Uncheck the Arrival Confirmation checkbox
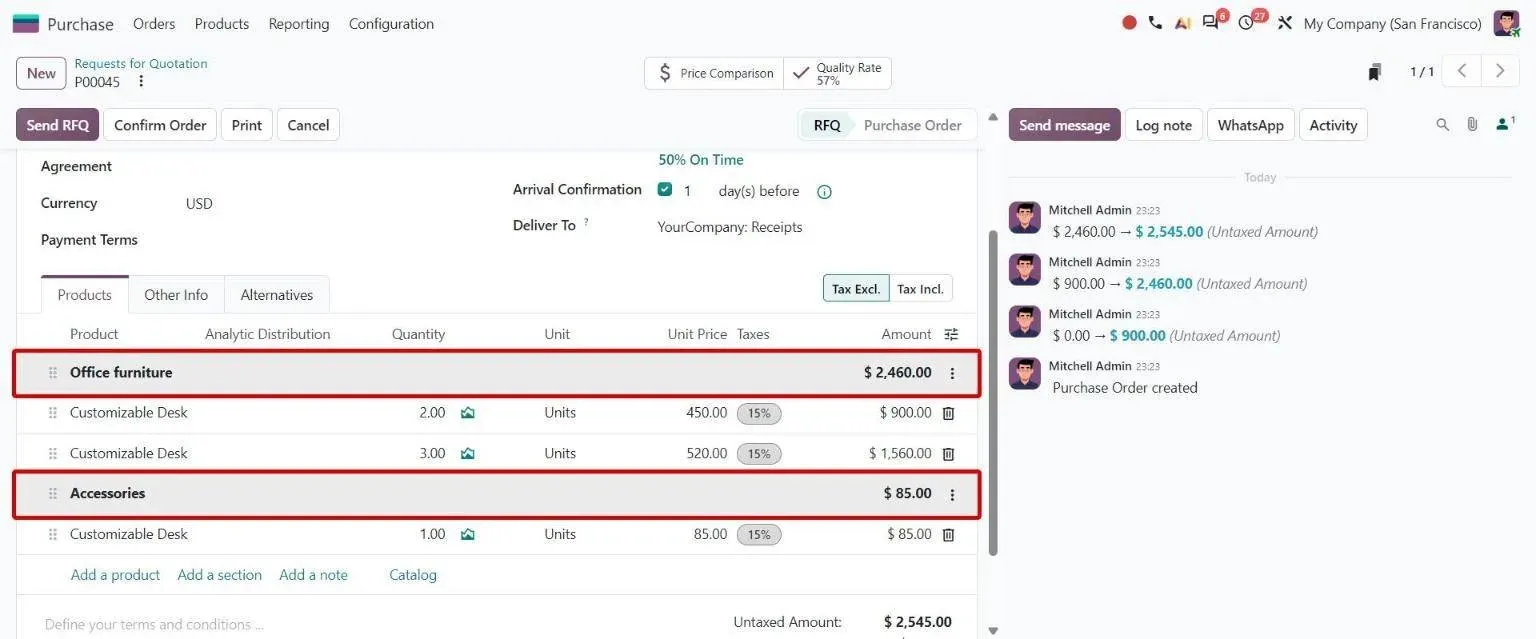1536x639 pixels. tap(665, 189)
